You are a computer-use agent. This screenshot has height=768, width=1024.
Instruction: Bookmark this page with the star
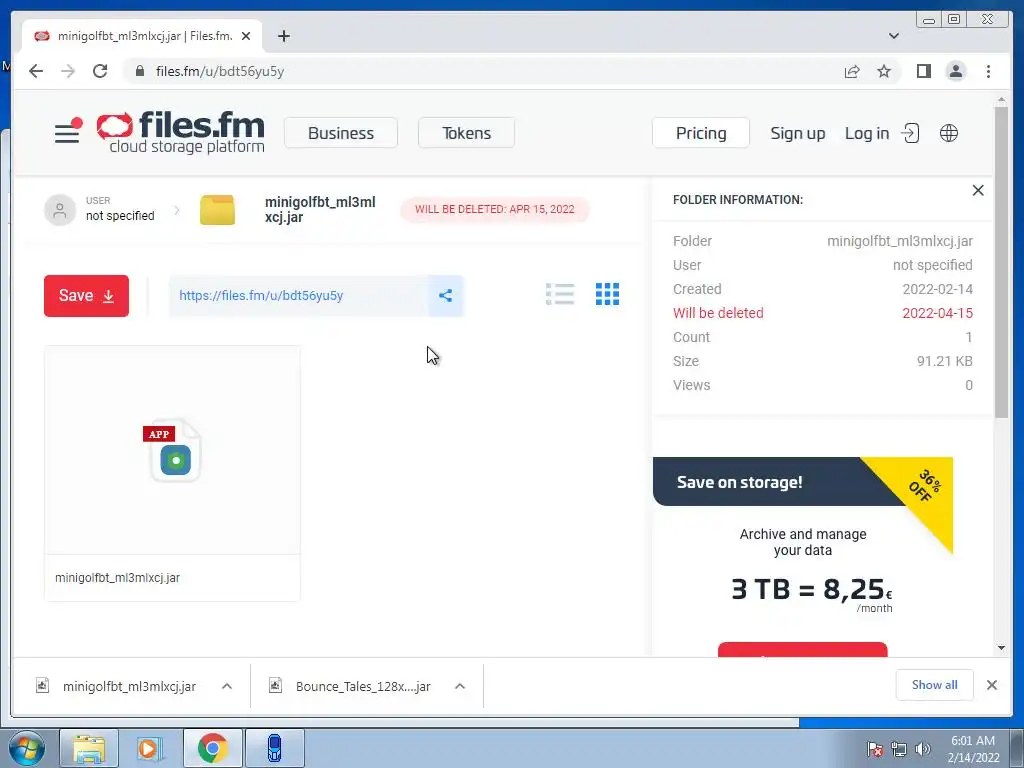[884, 71]
